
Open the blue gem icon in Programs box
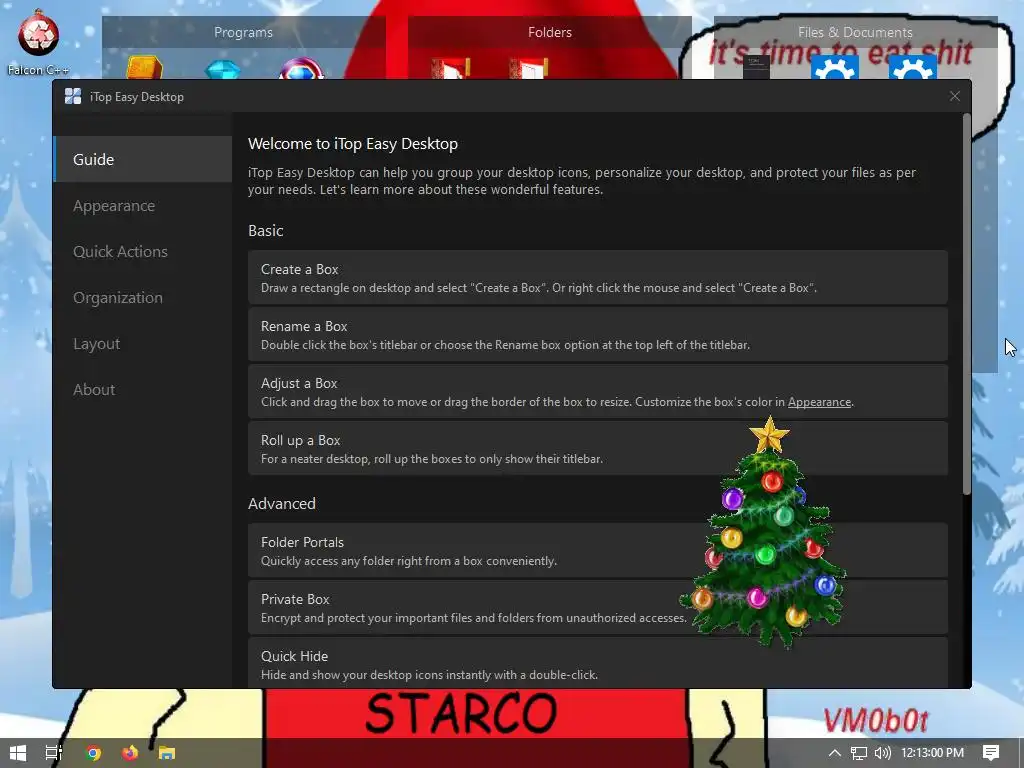[x=223, y=69]
